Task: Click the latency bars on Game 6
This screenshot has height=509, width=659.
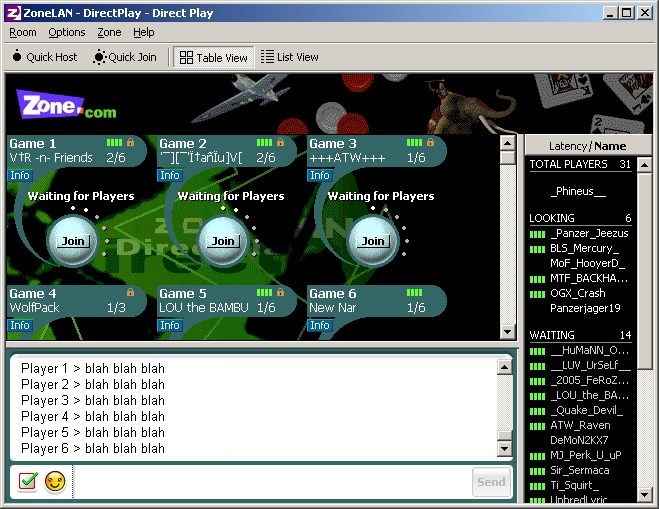Action: [414, 293]
